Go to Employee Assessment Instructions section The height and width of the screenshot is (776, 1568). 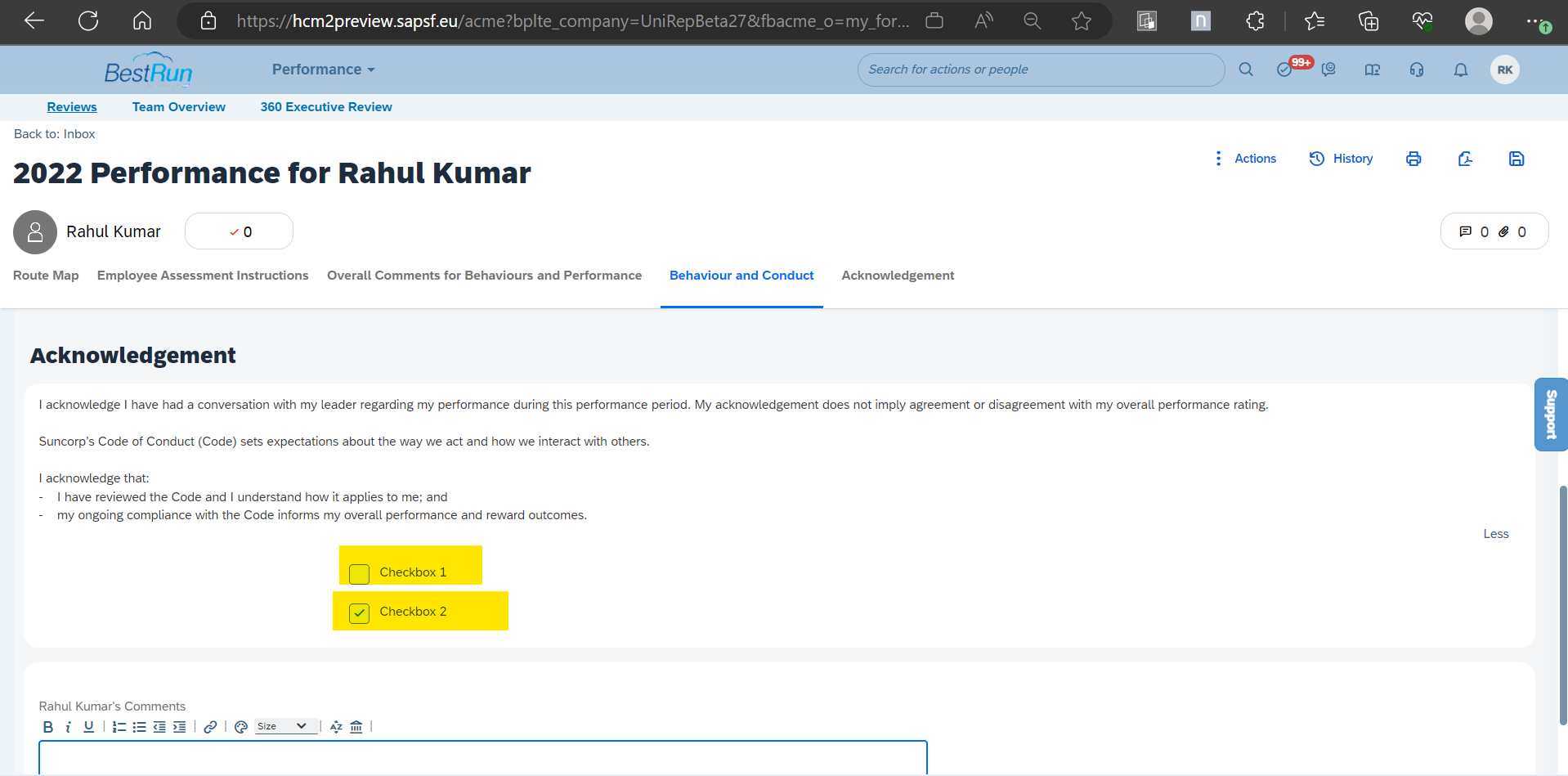(203, 276)
